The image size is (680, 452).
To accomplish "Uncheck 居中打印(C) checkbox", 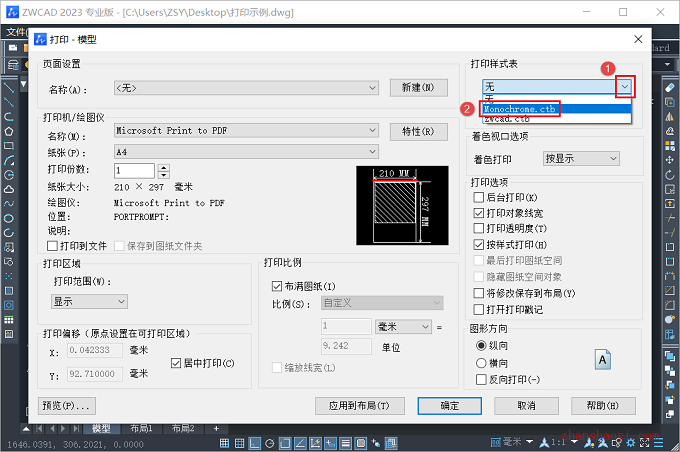I will [x=176, y=363].
